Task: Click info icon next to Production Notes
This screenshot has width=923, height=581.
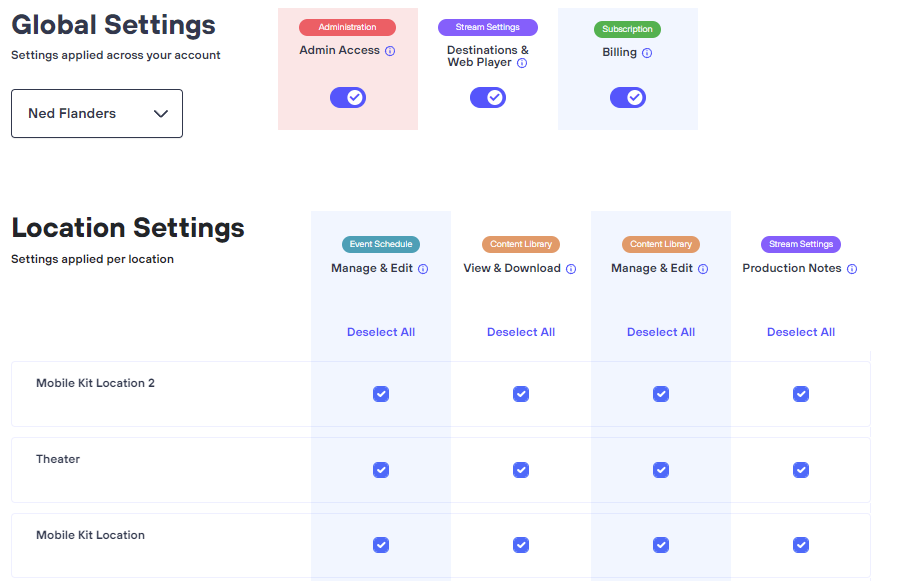Action: (x=852, y=269)
